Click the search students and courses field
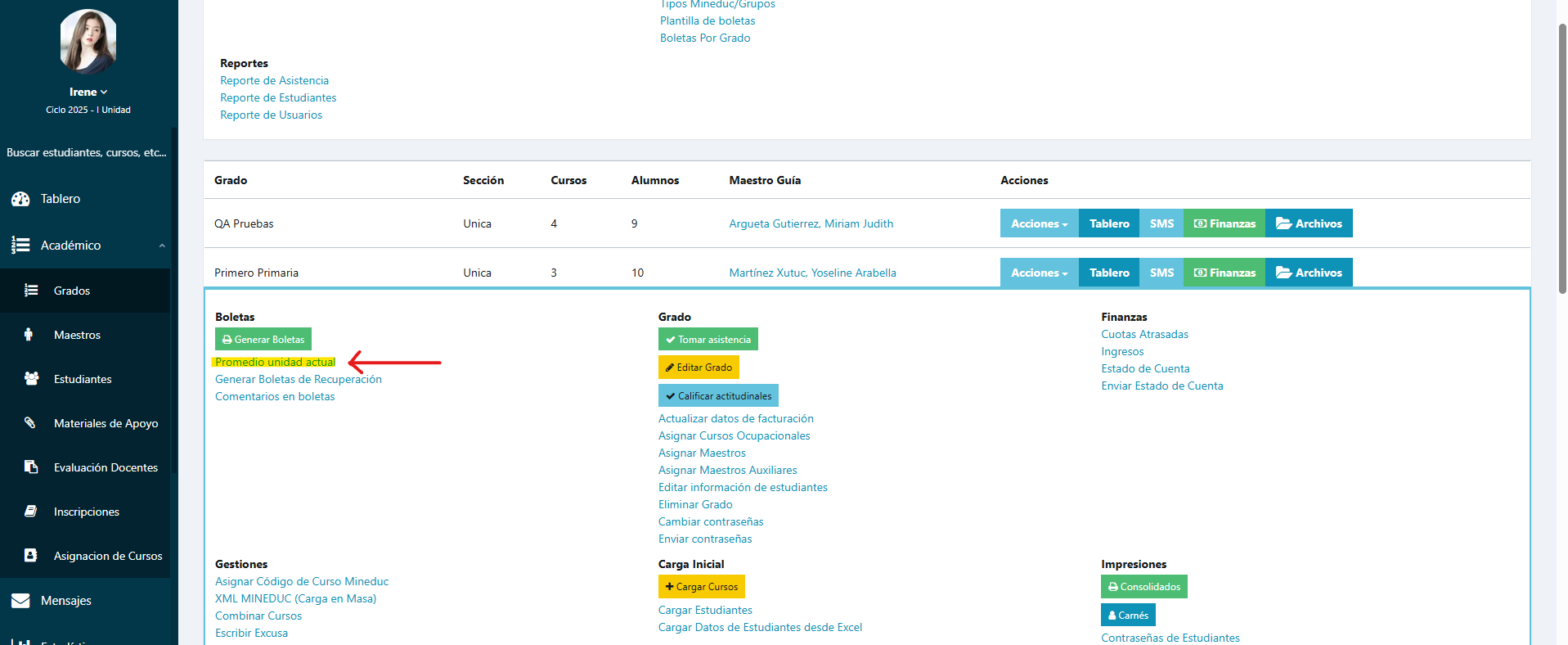 point(87,153)
